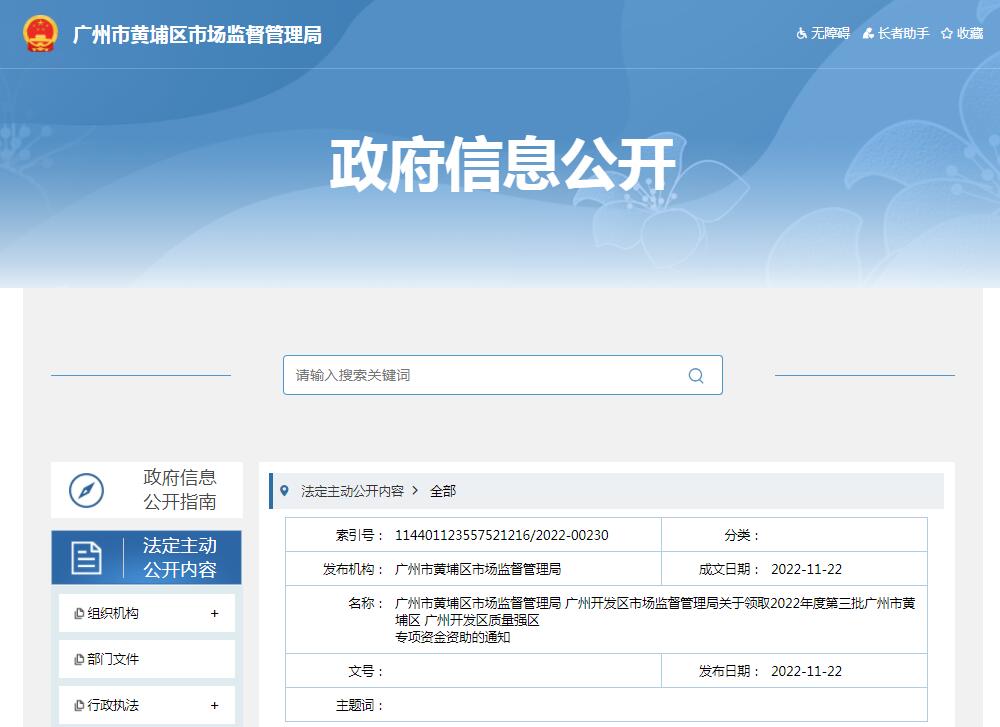Click the national emblem logo in header
The width and height of the screenshot is (1000, 727).
point(41,34)
